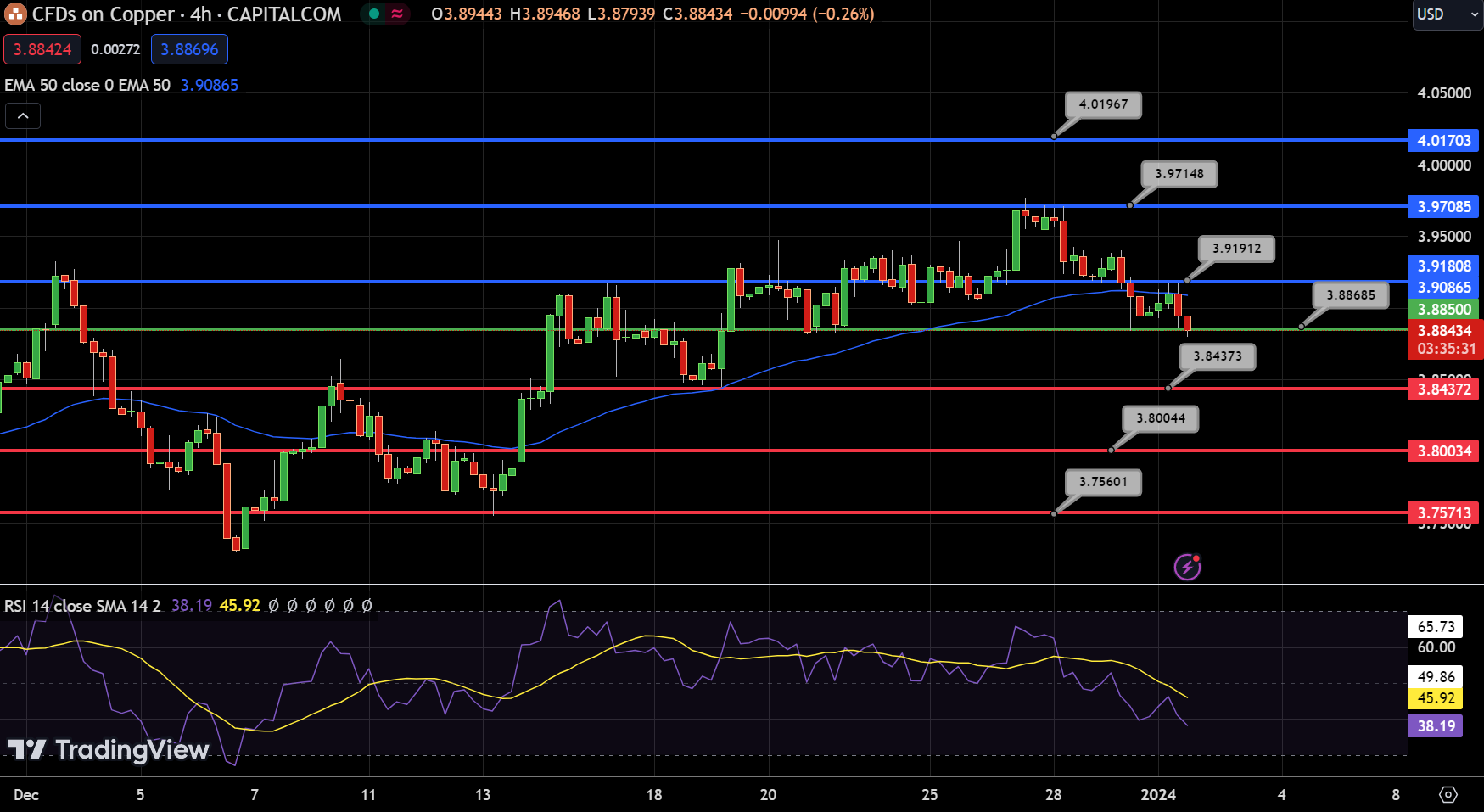
Task: Click the Copper symbol logo icon
Action: tap(15, 14)
